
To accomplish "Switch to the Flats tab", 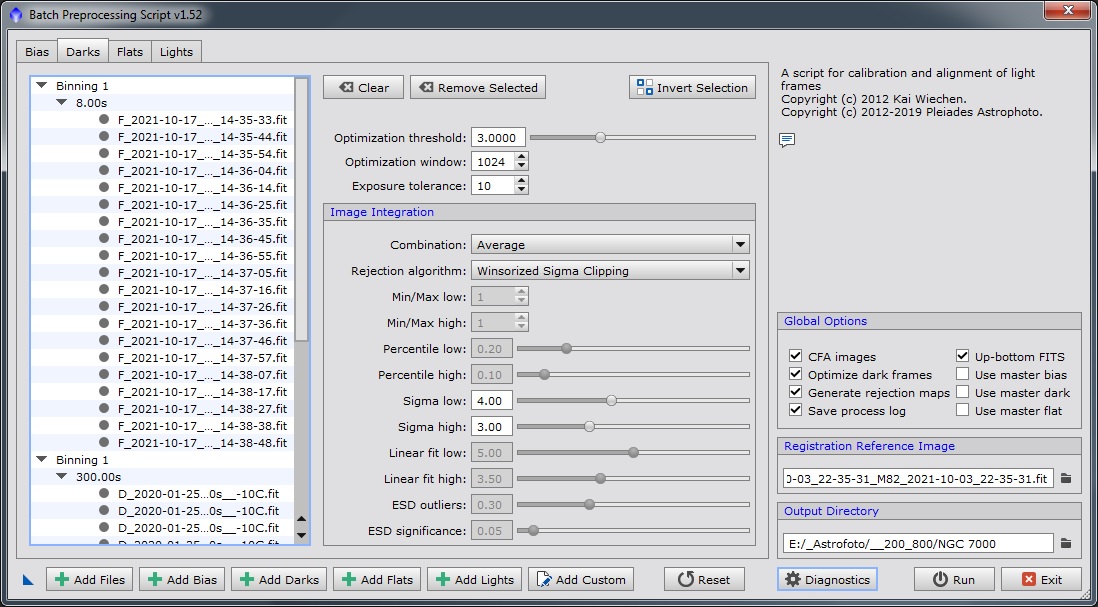I will [130, 52].
